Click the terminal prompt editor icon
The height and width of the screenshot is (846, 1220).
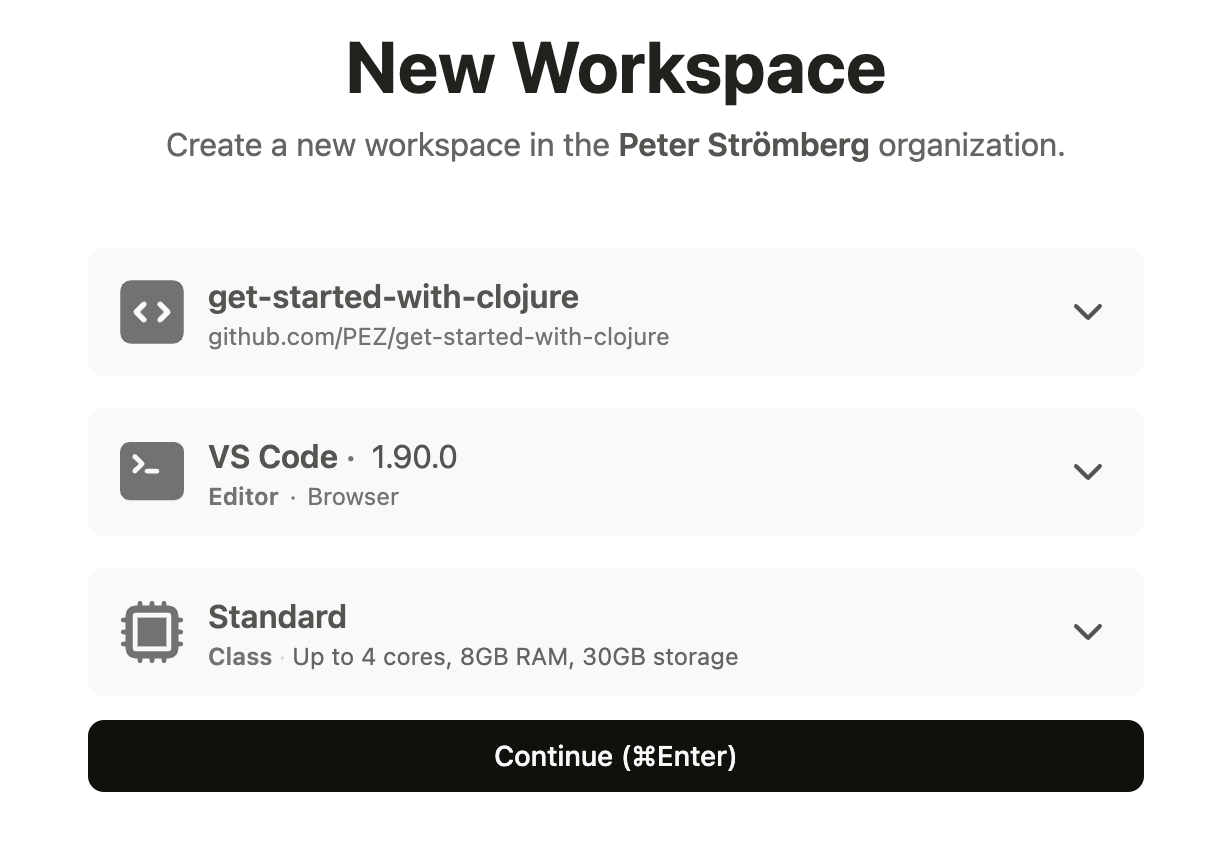[x=152, y=471]
